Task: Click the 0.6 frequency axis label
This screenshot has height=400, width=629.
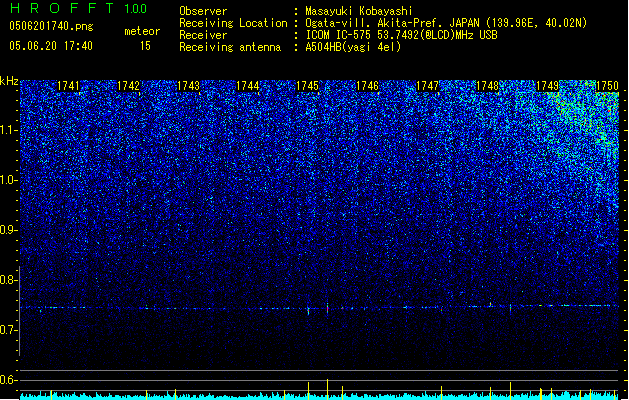Action: click(9, 380)
